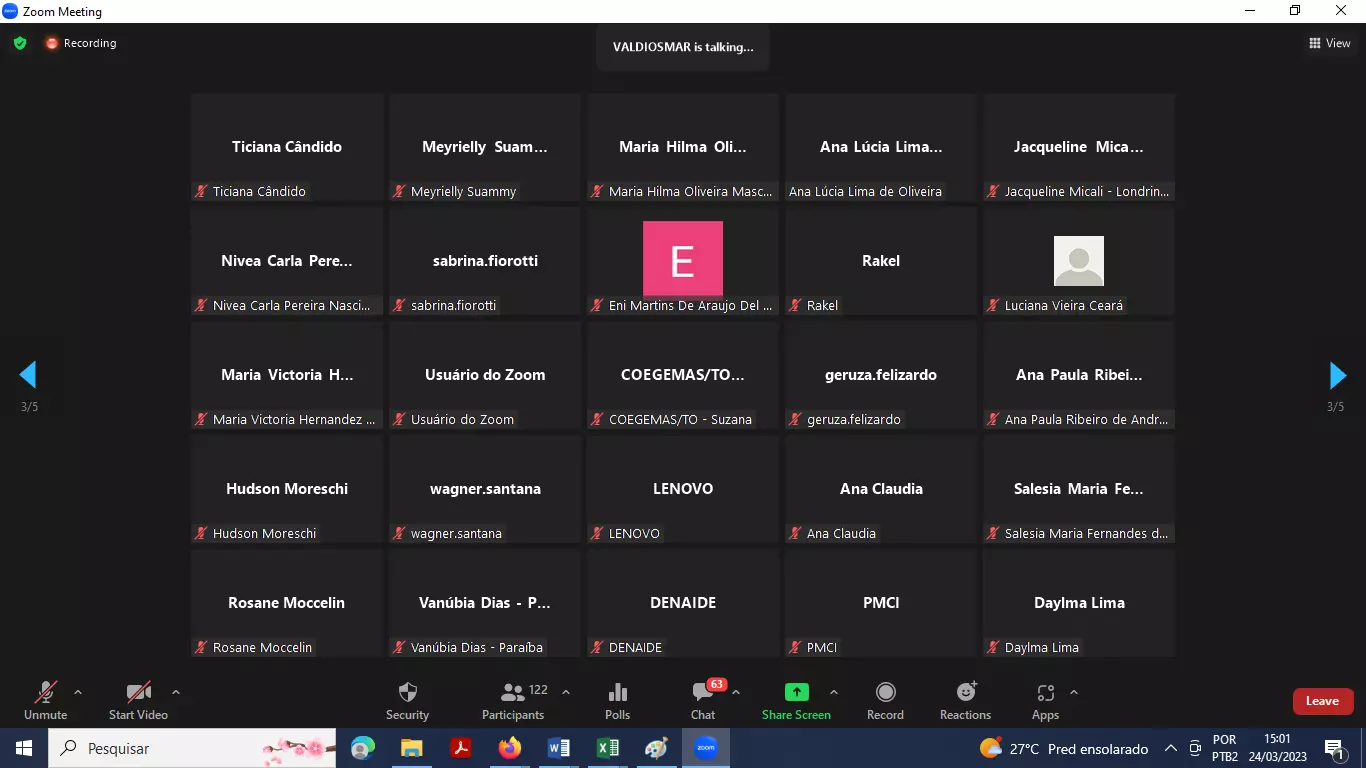1366x768 pixels.
Task: Select Ticiana Cândido participant tile
Action: [x=287, y=147]
